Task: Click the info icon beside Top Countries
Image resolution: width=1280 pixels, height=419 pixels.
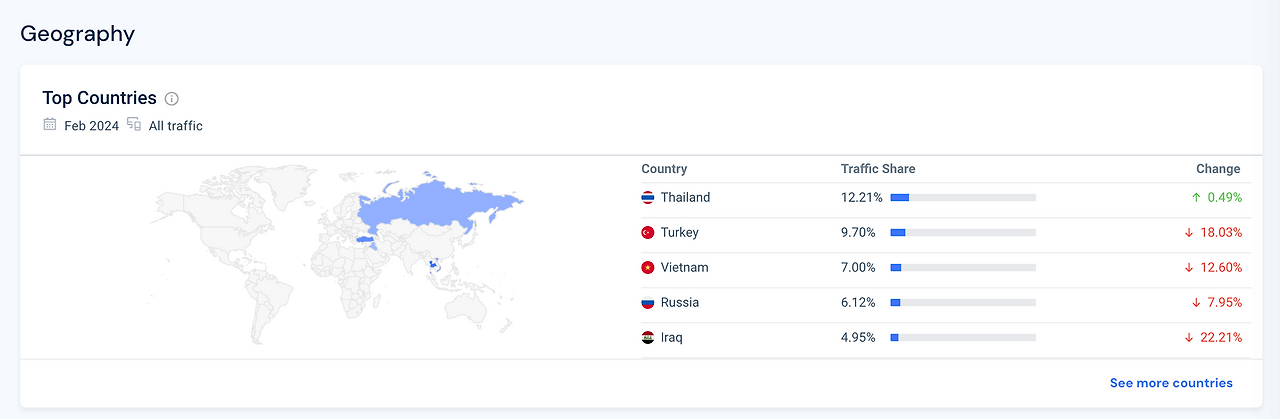Action: click(x=172, y=99)
